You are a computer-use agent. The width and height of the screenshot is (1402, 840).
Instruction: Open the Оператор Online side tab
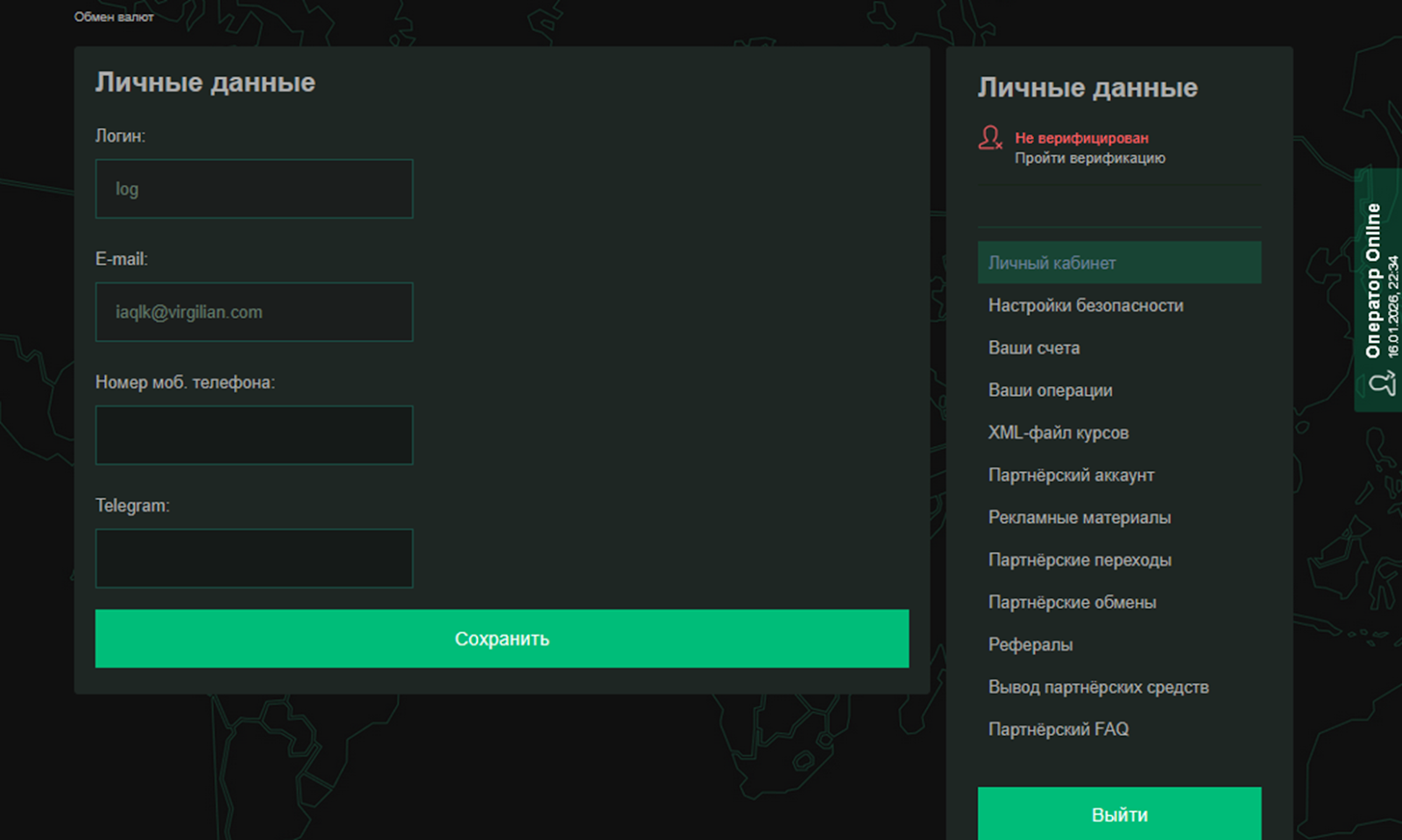click(1377, 280)
